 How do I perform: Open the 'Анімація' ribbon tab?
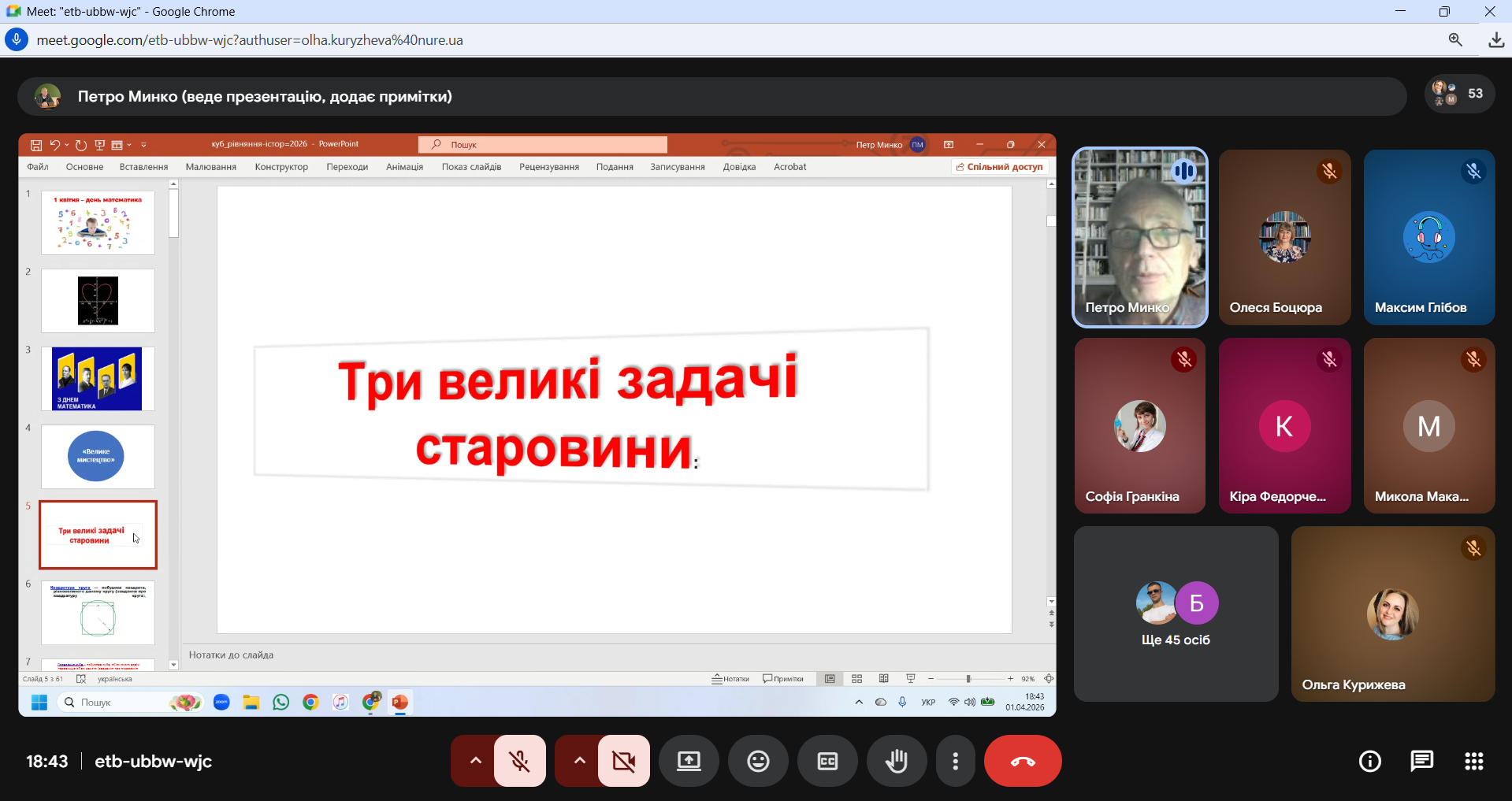(404, 167)
